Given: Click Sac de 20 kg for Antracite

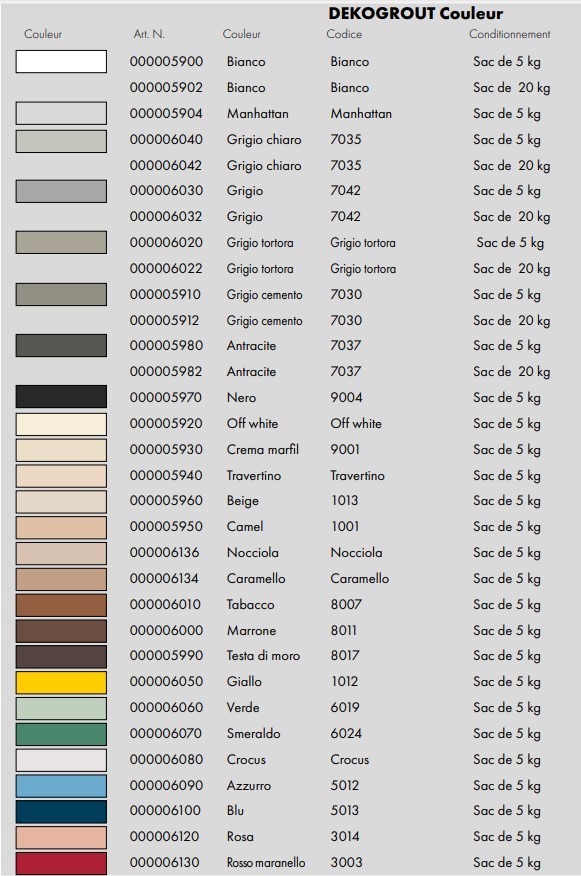Looking at the screenshot, I should tap(512, 372).
